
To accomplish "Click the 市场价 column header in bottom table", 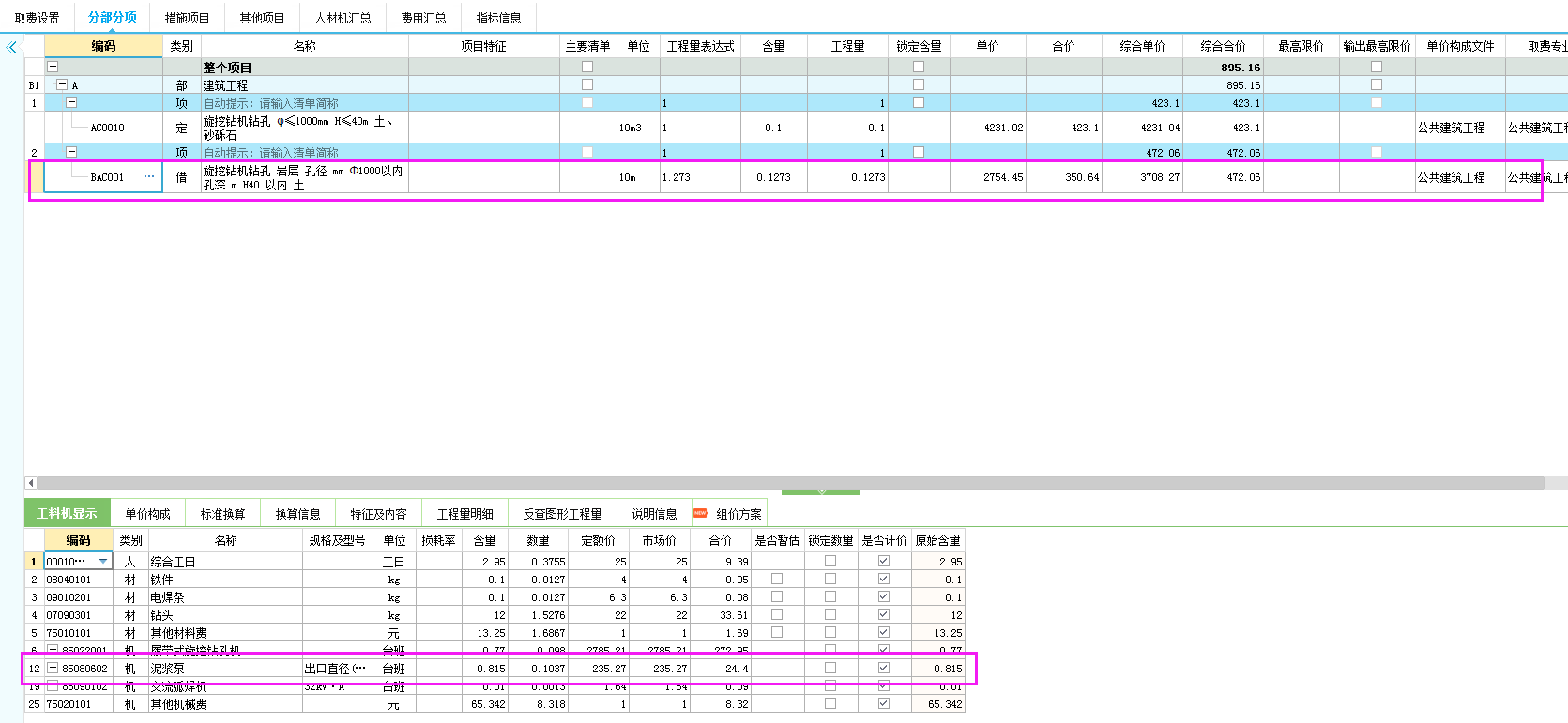I will 659,540.
